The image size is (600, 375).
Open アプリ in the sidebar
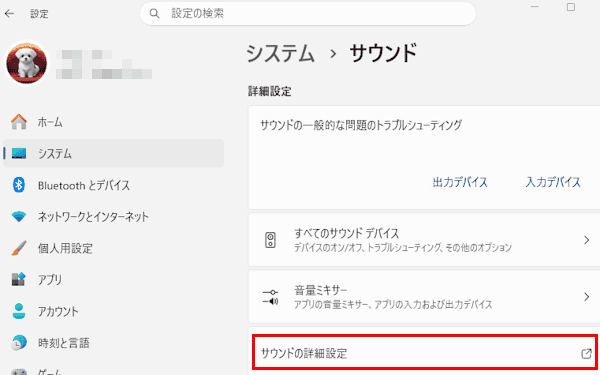[x=113, y=280]
